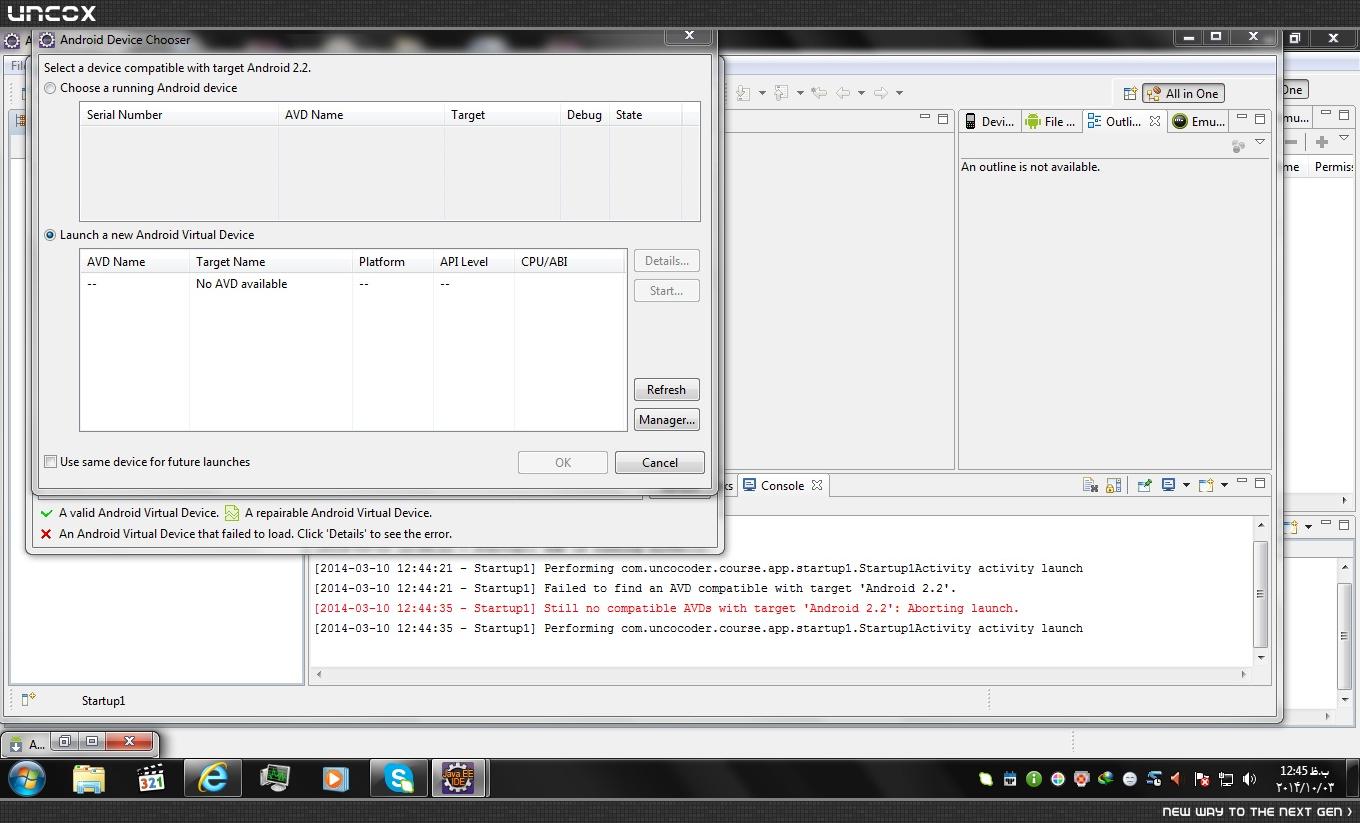Viewport: 1360px width, 823px height.
Task: Click the media player taskbar icon with play symbol
Action: pyautogui.click(x=335, y=778)
